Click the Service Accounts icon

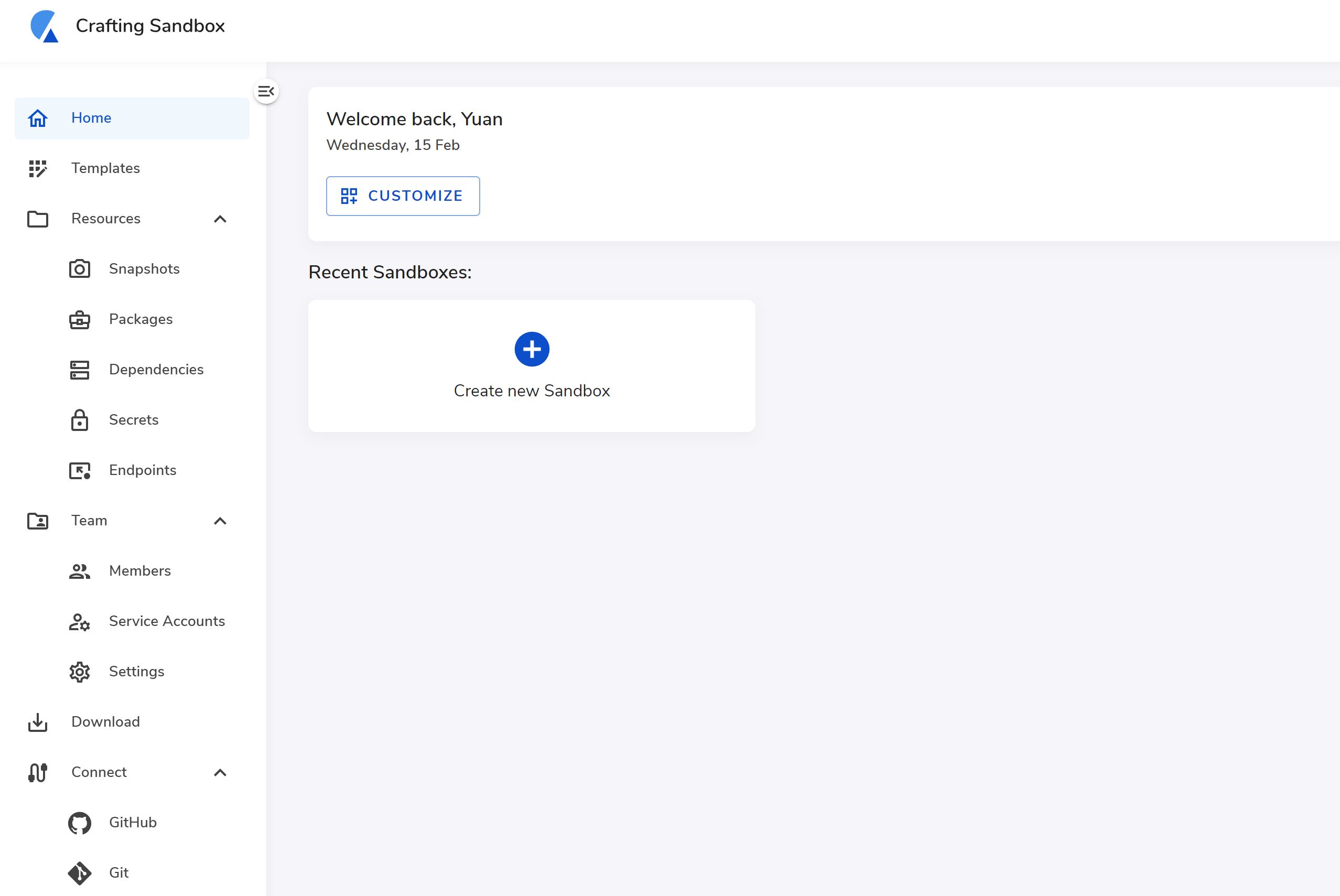(x=80, y=622)
